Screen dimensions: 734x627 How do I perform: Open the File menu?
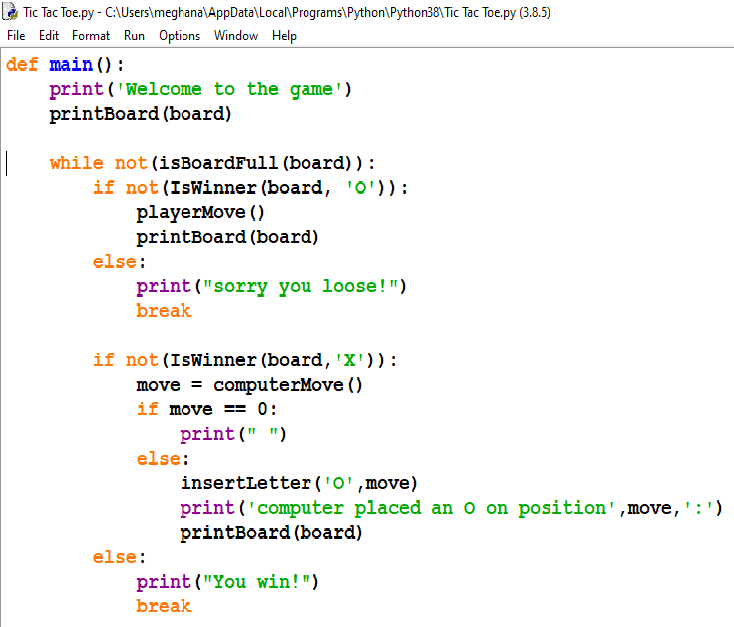16,36
